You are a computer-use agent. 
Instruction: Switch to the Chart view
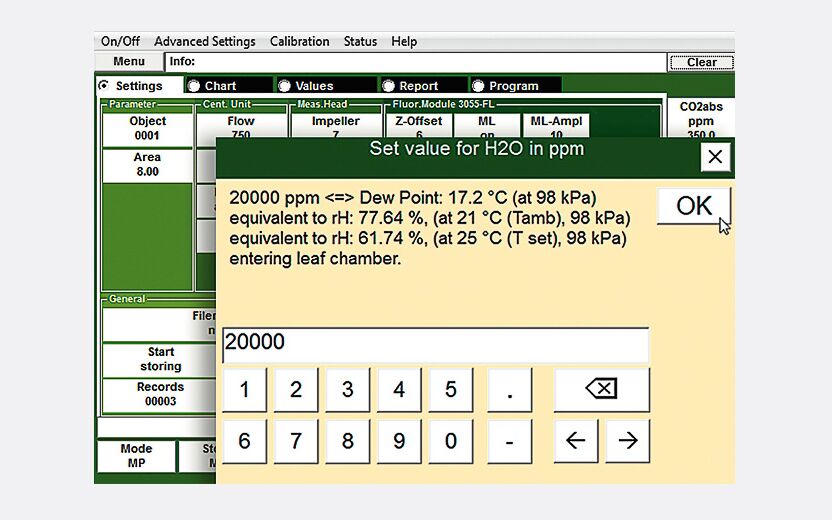coord(229,85)
